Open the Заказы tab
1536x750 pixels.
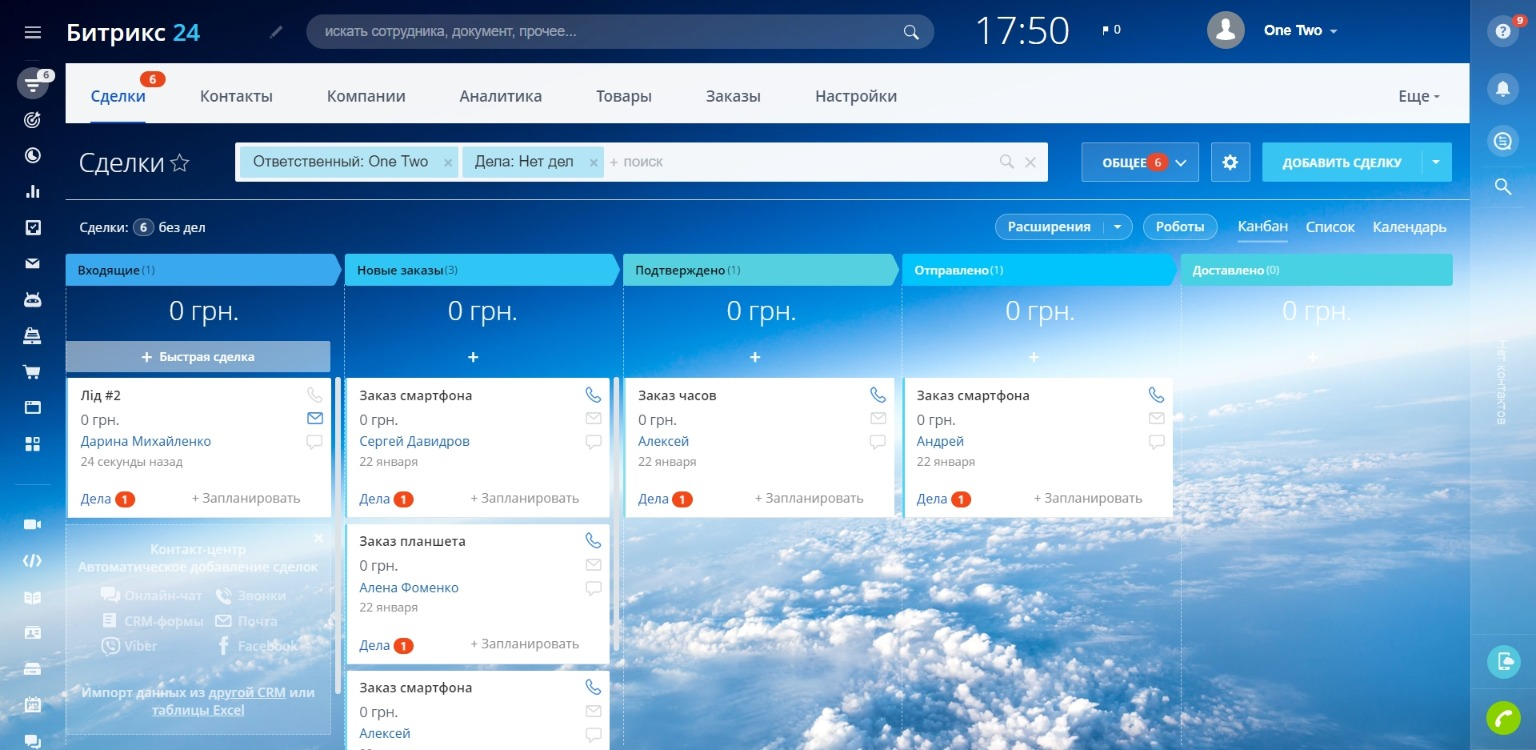(733, 97)
